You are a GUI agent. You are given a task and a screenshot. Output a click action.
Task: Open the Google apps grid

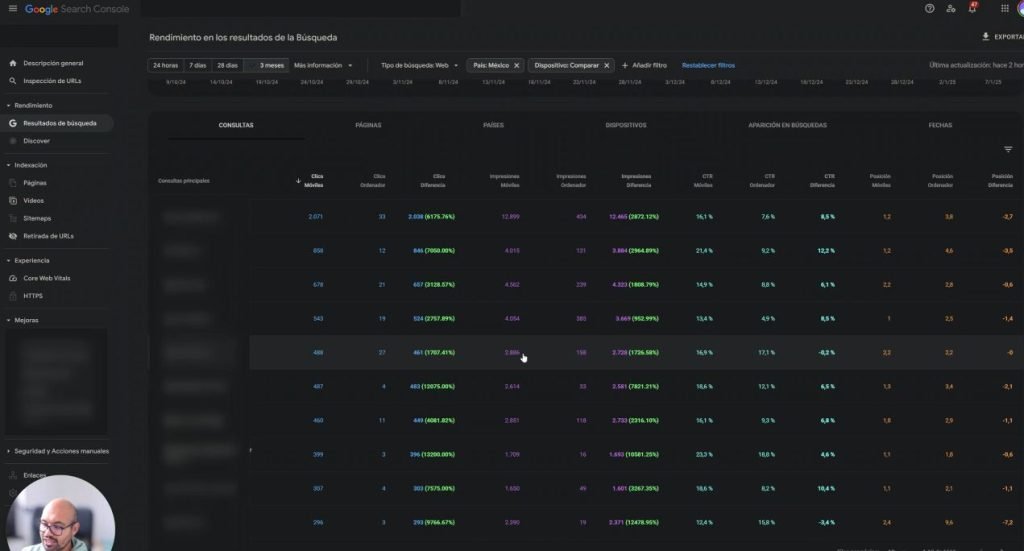1004,8
